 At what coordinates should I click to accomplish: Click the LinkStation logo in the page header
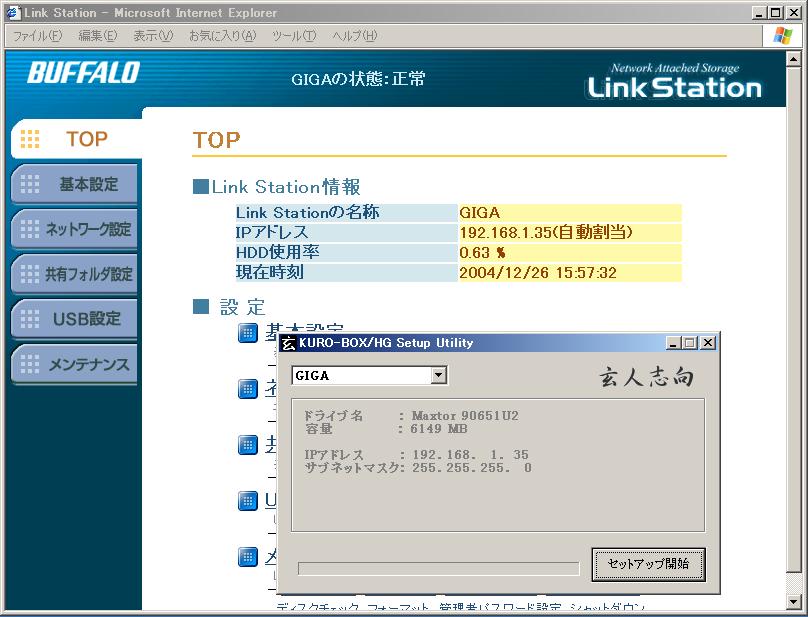(675, 87)
